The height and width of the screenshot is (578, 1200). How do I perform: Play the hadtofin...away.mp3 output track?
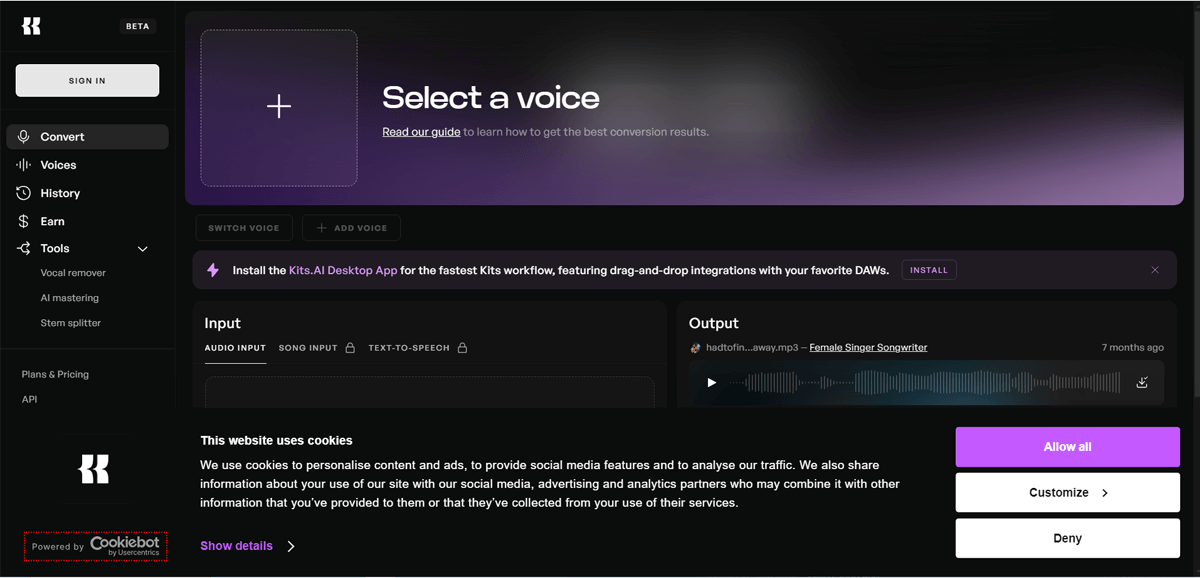tap(712, 382)
